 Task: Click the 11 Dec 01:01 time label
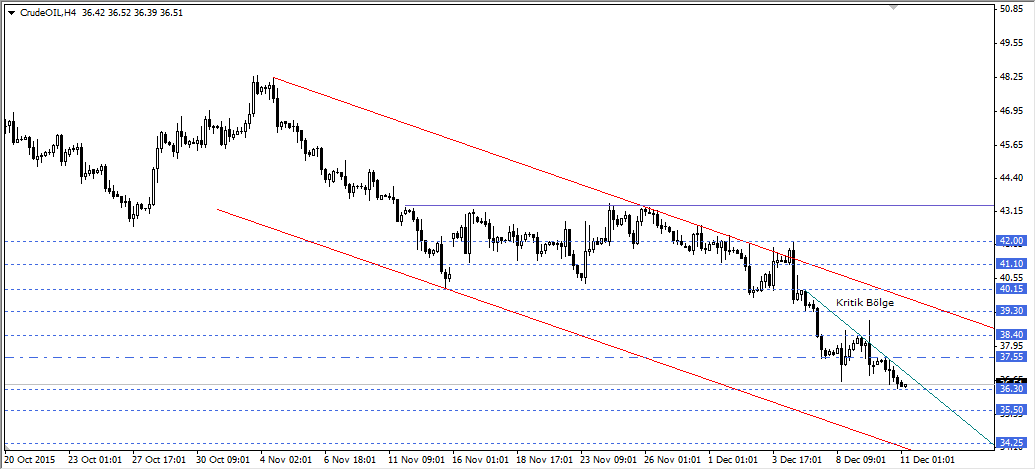coord(928,461)
